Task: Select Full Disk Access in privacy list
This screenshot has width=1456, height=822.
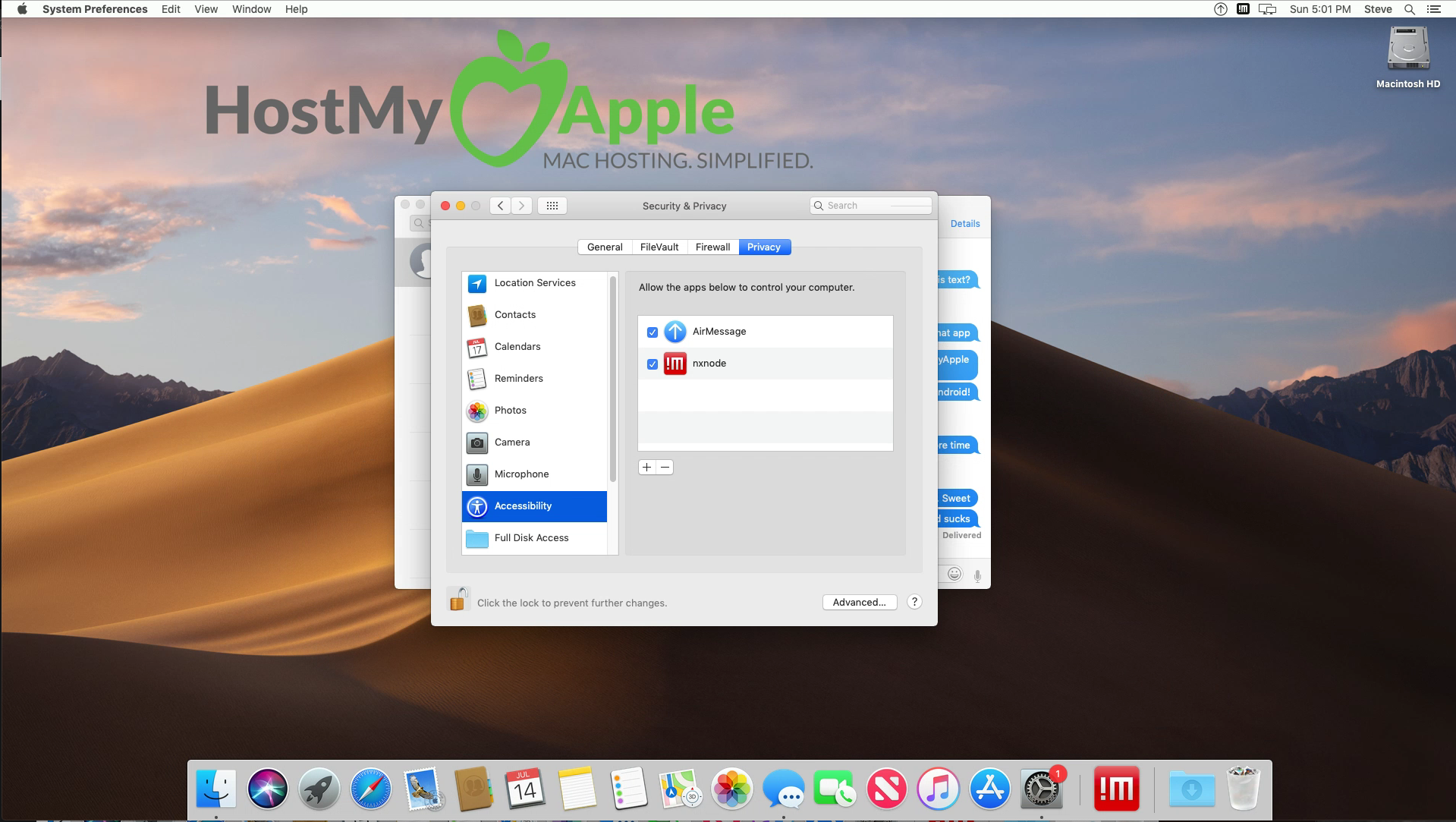Action: click(x=534, y=538)
